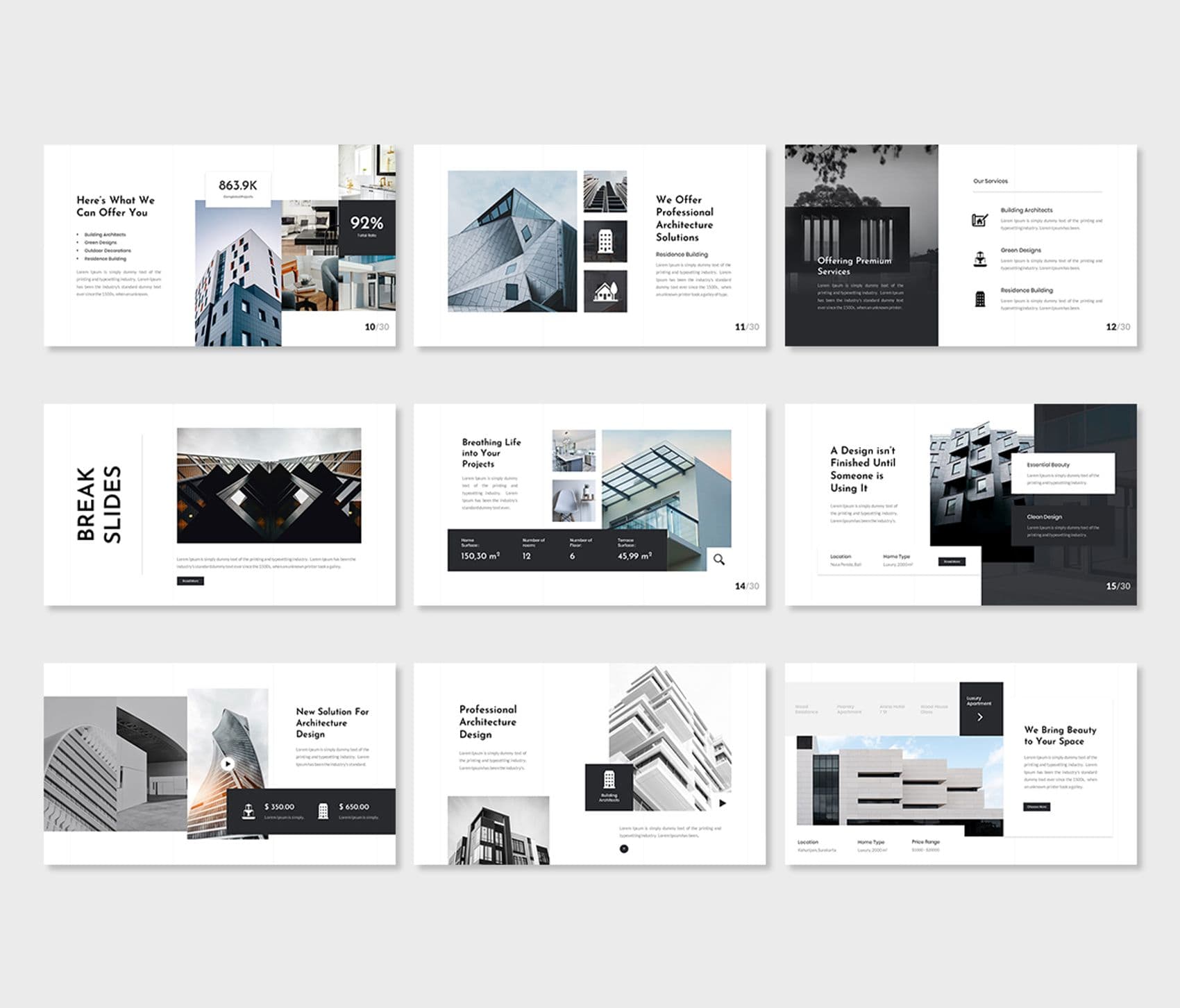Click the Residence Building tower icon
Screen dimensions: 1180x1008
(980, 299)
